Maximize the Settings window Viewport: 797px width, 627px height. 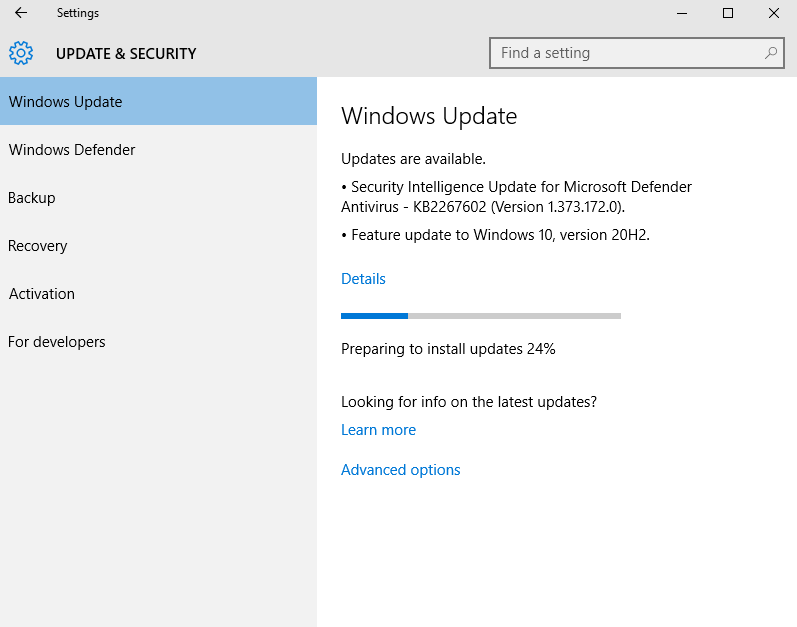point(728,13)
